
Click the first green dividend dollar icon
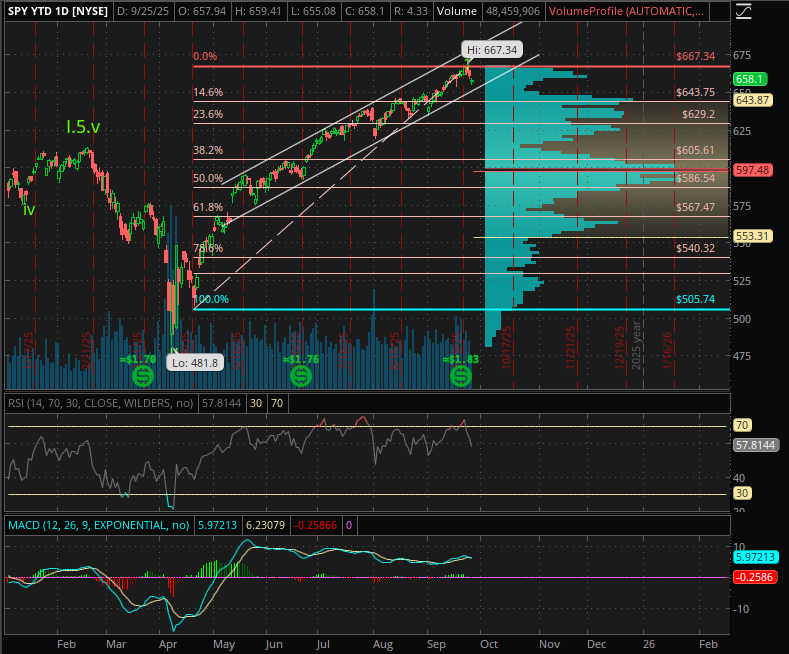pos(144,376)
